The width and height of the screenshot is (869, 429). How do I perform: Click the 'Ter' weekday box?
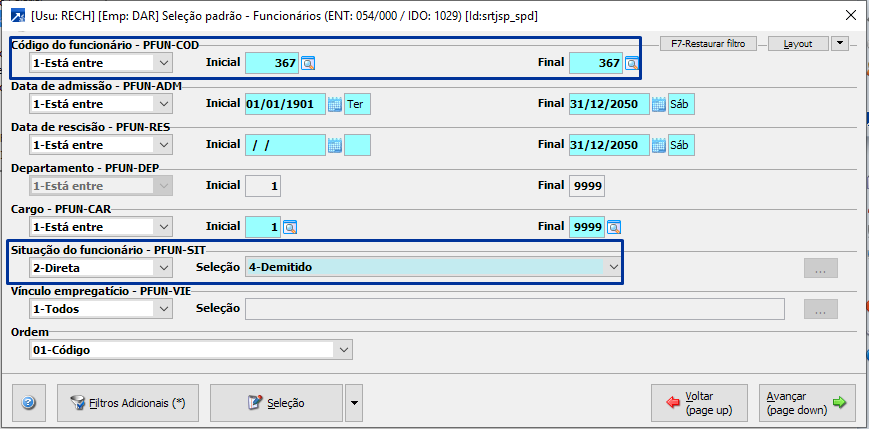[357, 104]
